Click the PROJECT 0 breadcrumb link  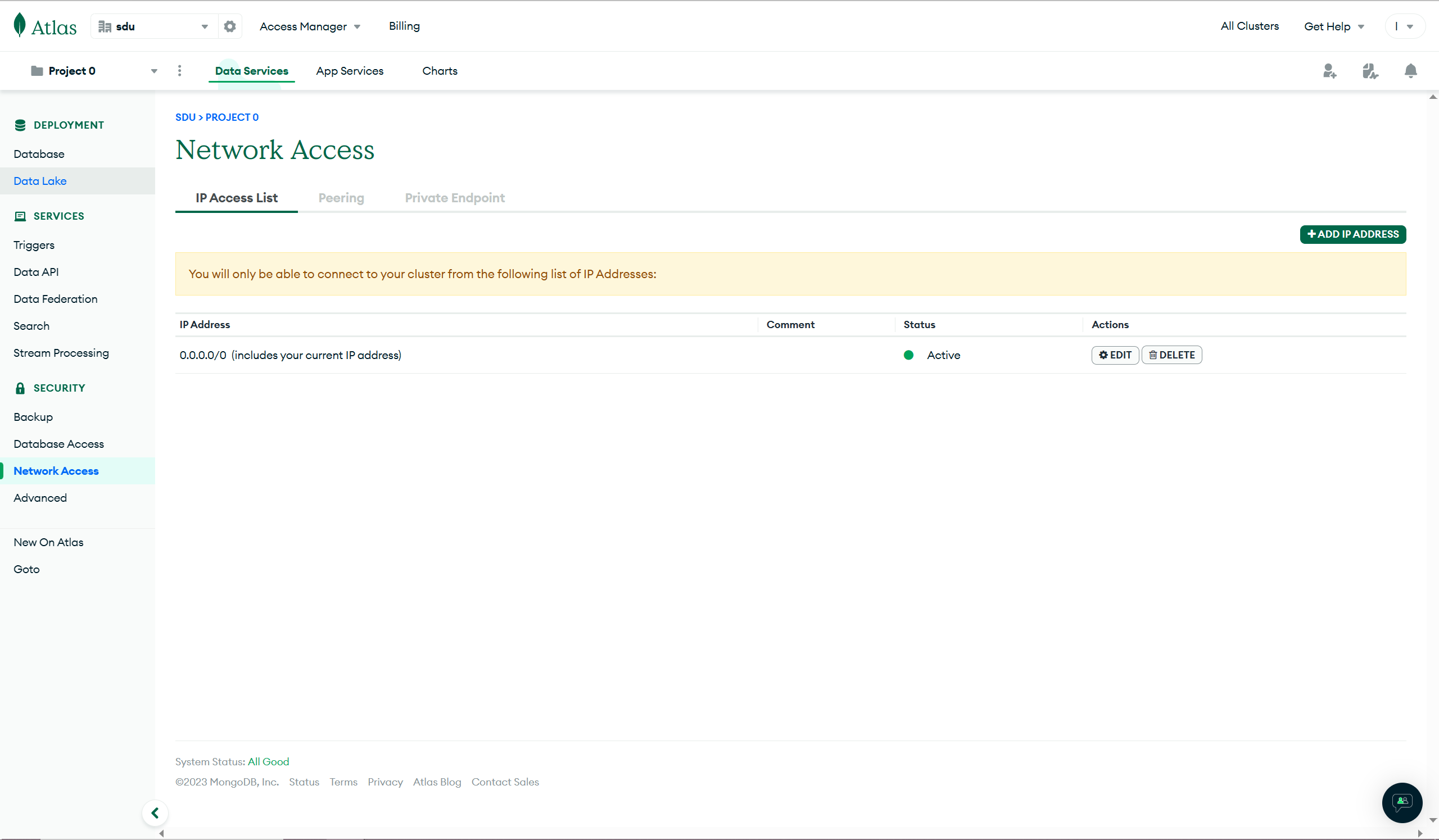click(232, 117)
